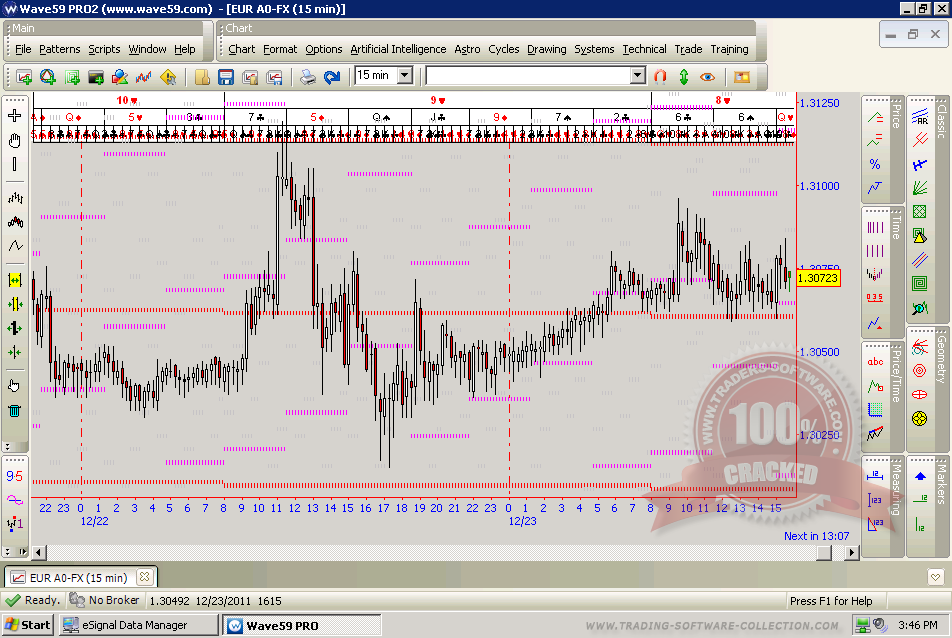The height and width of the screenshot is (638, 952).
Task: Select the percent tool in Price panel
Action: (x=875, y=164)
